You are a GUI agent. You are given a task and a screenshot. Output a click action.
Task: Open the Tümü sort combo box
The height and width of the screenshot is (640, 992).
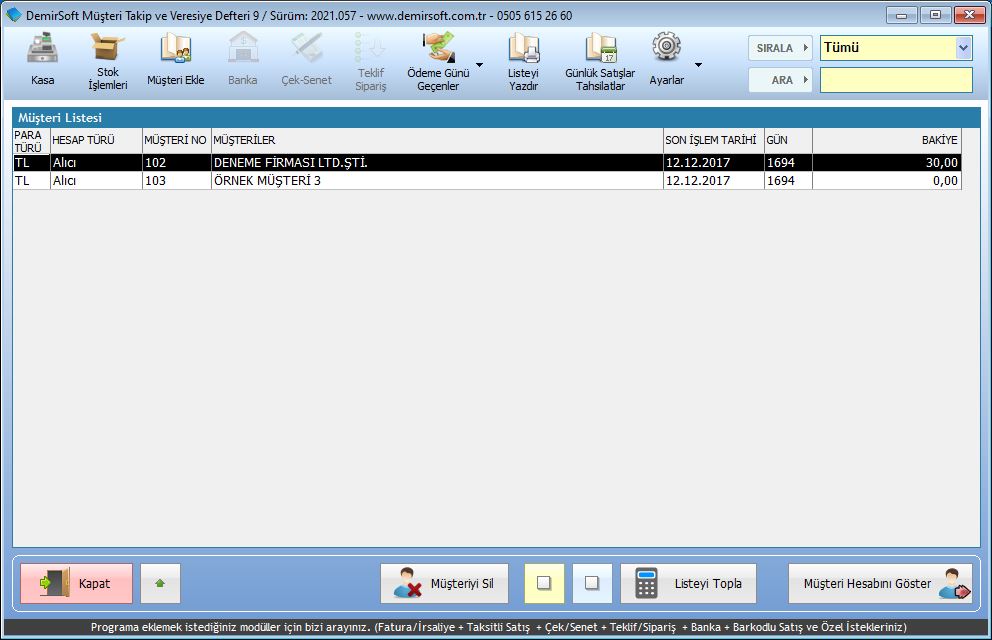tap(896, 47)
